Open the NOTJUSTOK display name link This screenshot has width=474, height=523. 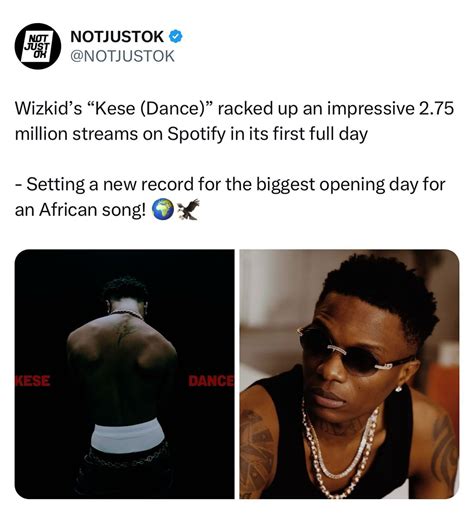[x=117, y=36]
